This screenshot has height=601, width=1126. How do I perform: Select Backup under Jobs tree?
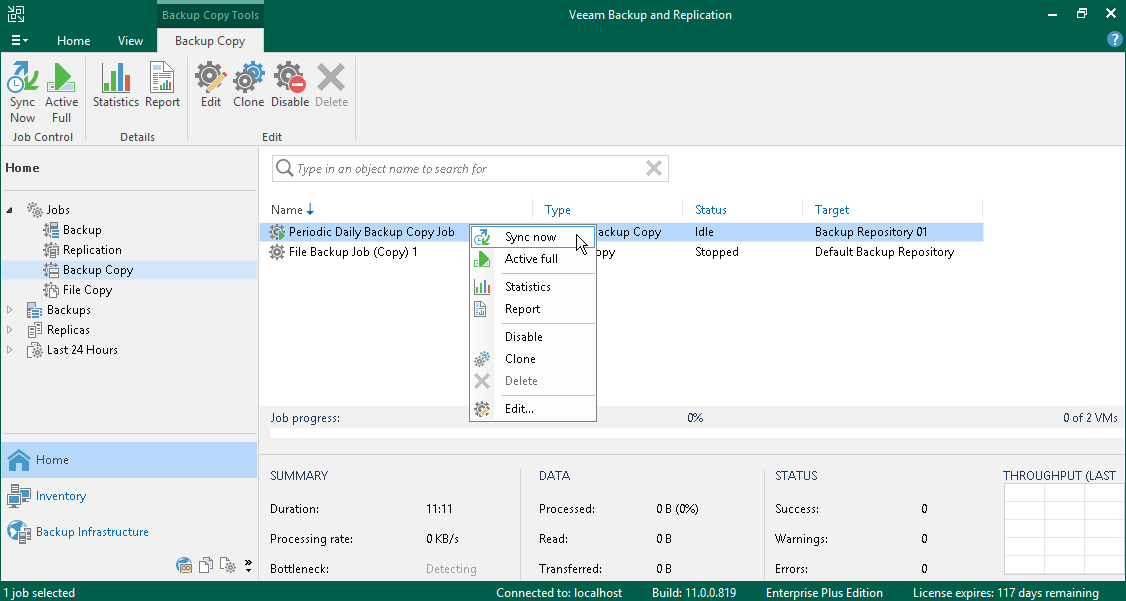[82, 230]
